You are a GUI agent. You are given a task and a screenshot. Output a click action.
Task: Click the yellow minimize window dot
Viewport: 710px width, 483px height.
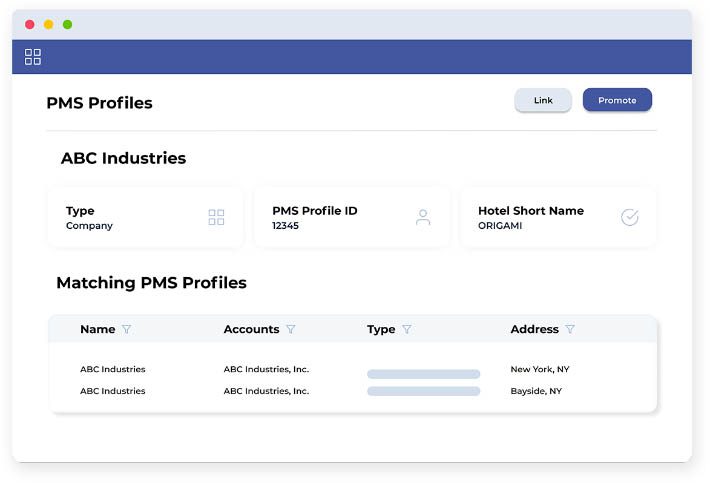tap(48, 24)
